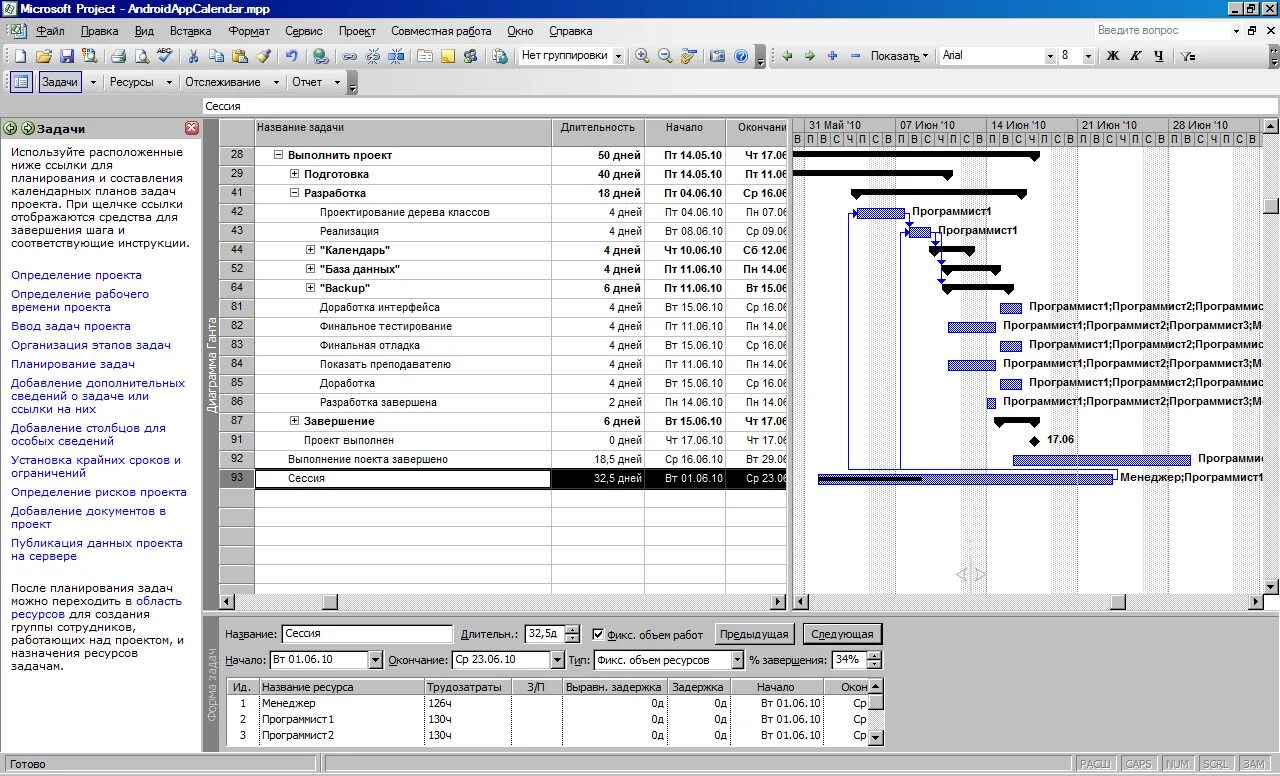The height and width of the screenshot is (776, 1280).
Task: Expand the "База данных" summary task
Action: pyautogui.click(x=310, y=269)
